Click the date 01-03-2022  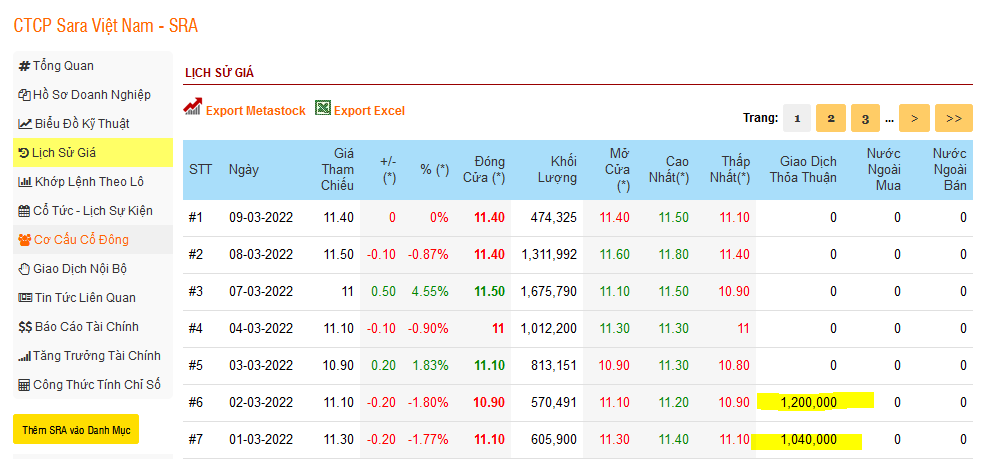coord(261,439)
